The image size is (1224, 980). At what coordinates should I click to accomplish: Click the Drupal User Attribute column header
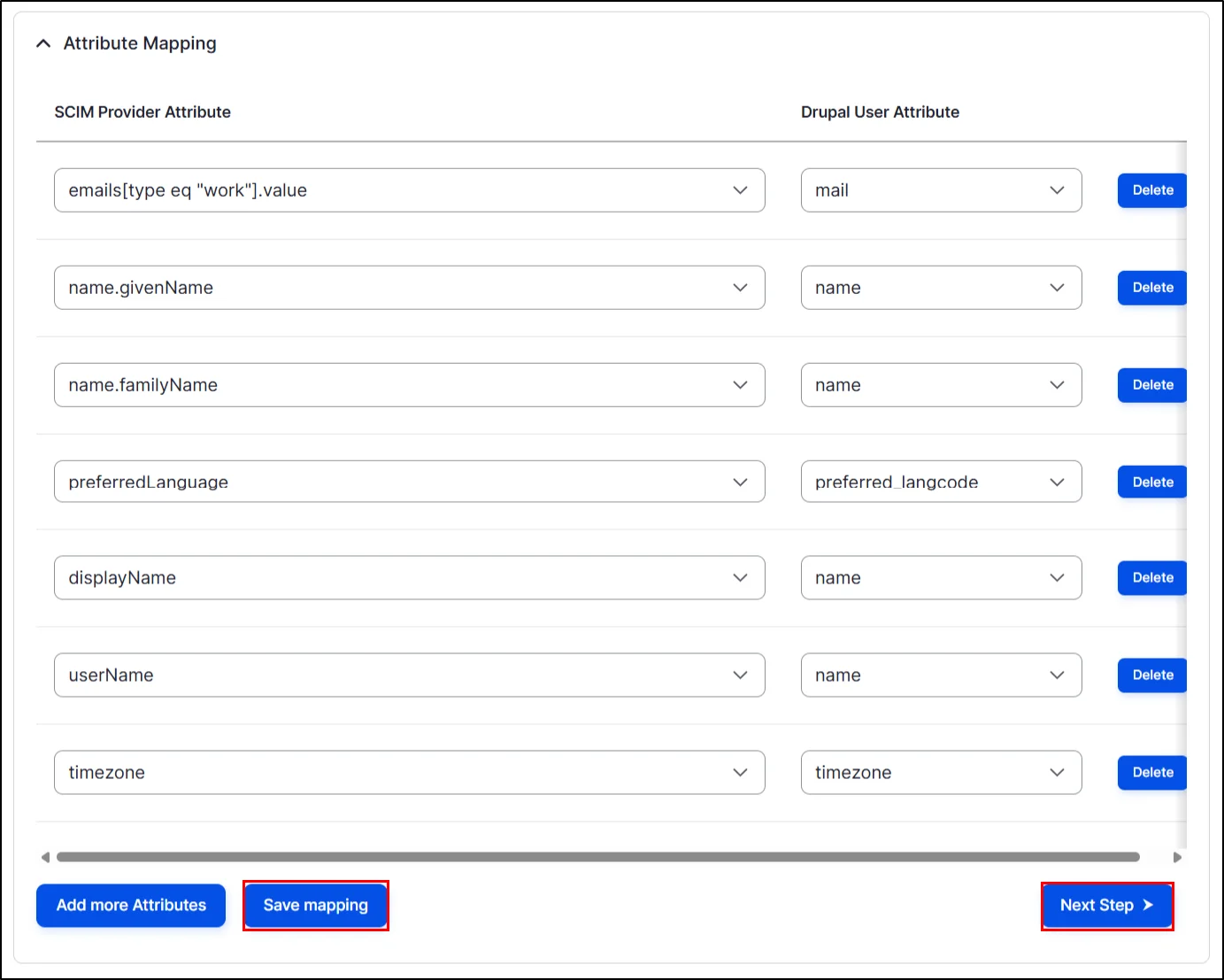[880, 112]
